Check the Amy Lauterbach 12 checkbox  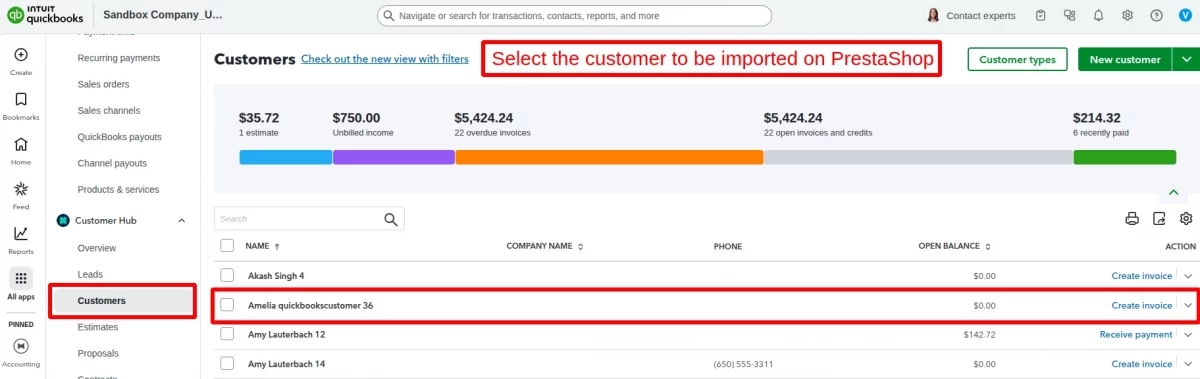(x=227, y=334)
